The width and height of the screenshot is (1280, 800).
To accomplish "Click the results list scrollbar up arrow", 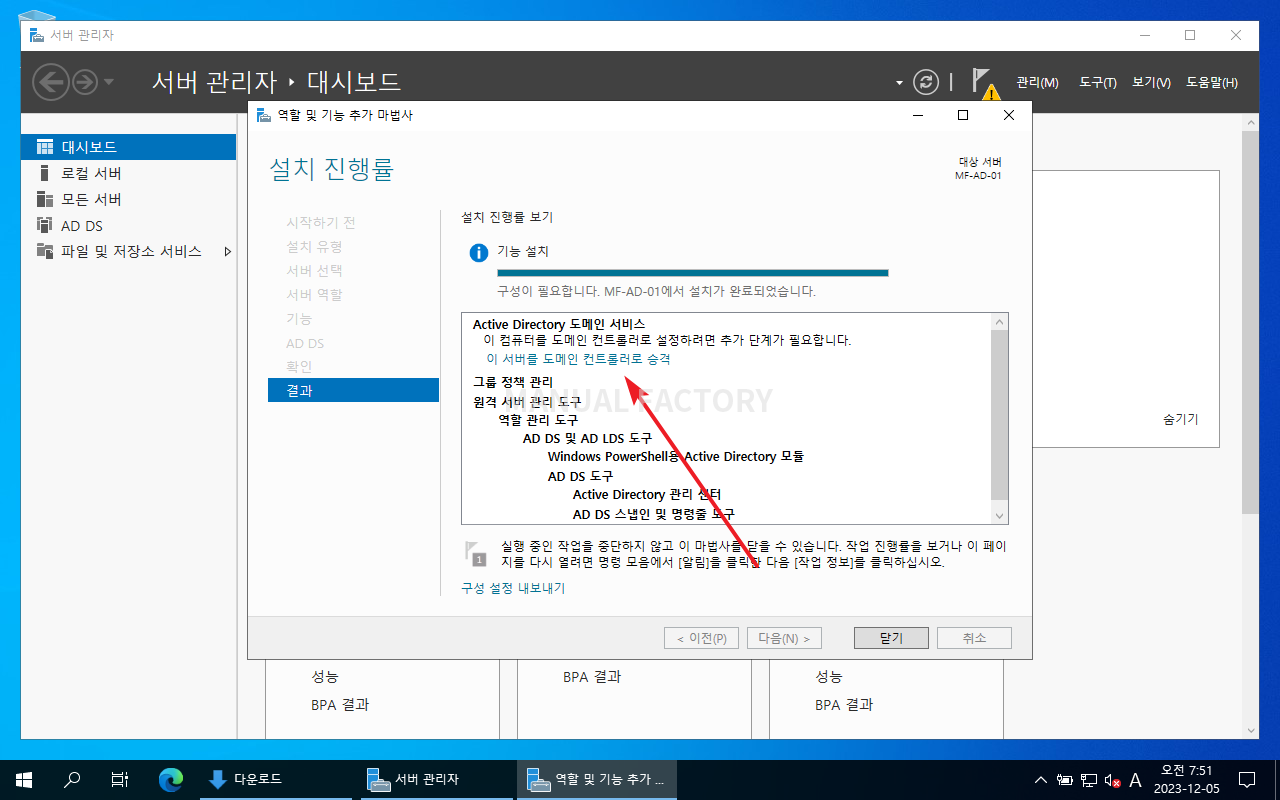I will coord(999,322).
